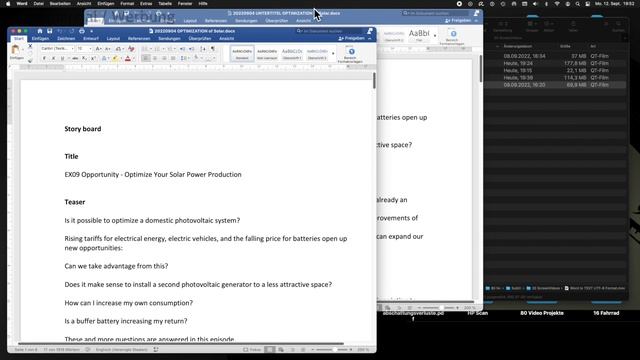Switch to the Zeichnen ribbon tab
This screenshot has height=360, width=640.
pyautogui.click(x=66, y=38)
